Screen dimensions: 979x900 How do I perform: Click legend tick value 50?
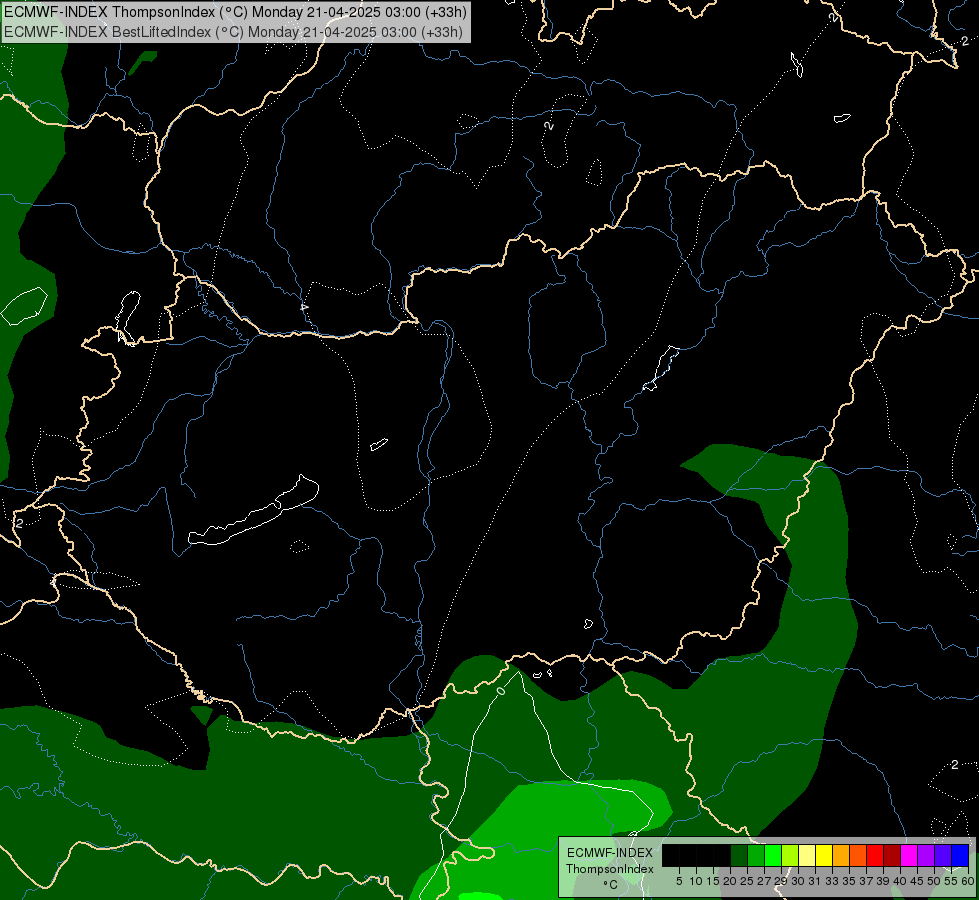(x=934, y=881)
